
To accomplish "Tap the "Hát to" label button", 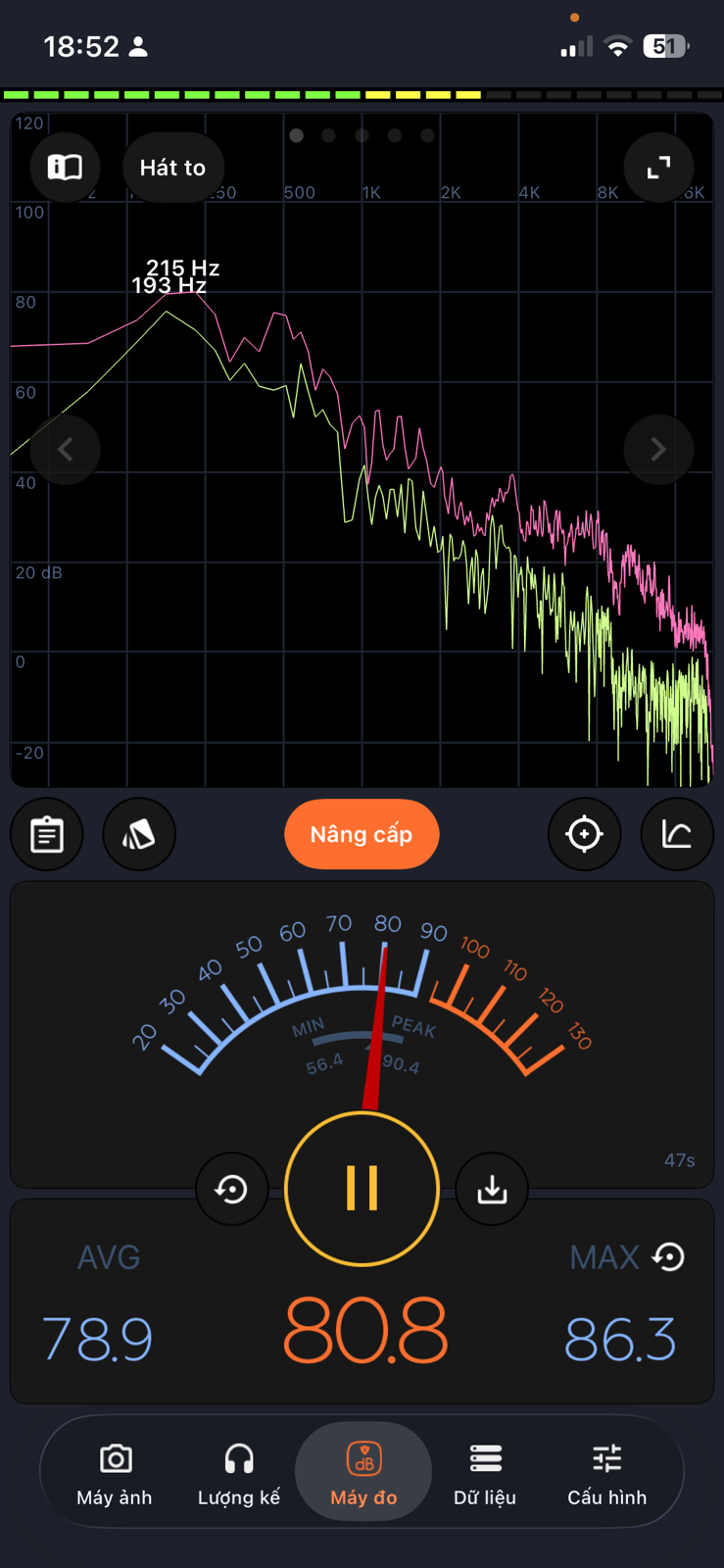I will click(173, 168).
